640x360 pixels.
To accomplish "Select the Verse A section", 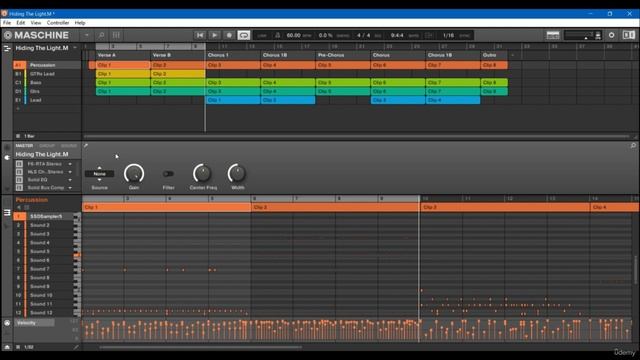I will coord(123,55).
